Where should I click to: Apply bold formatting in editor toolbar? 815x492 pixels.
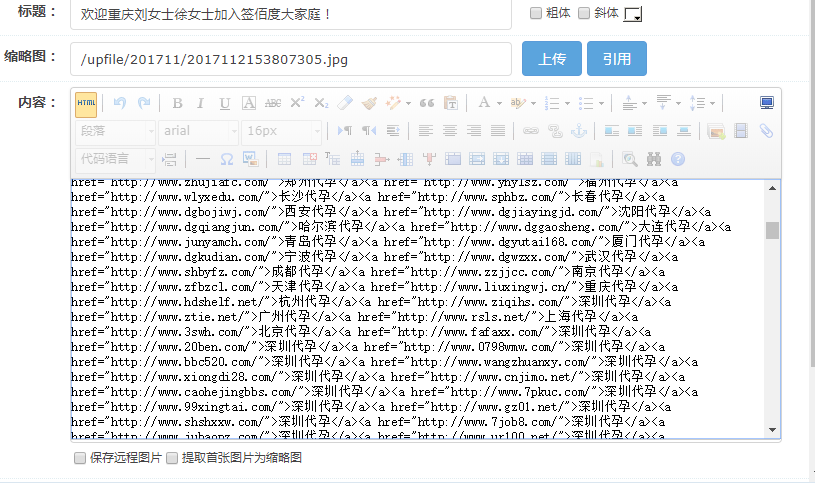[177, 103]
